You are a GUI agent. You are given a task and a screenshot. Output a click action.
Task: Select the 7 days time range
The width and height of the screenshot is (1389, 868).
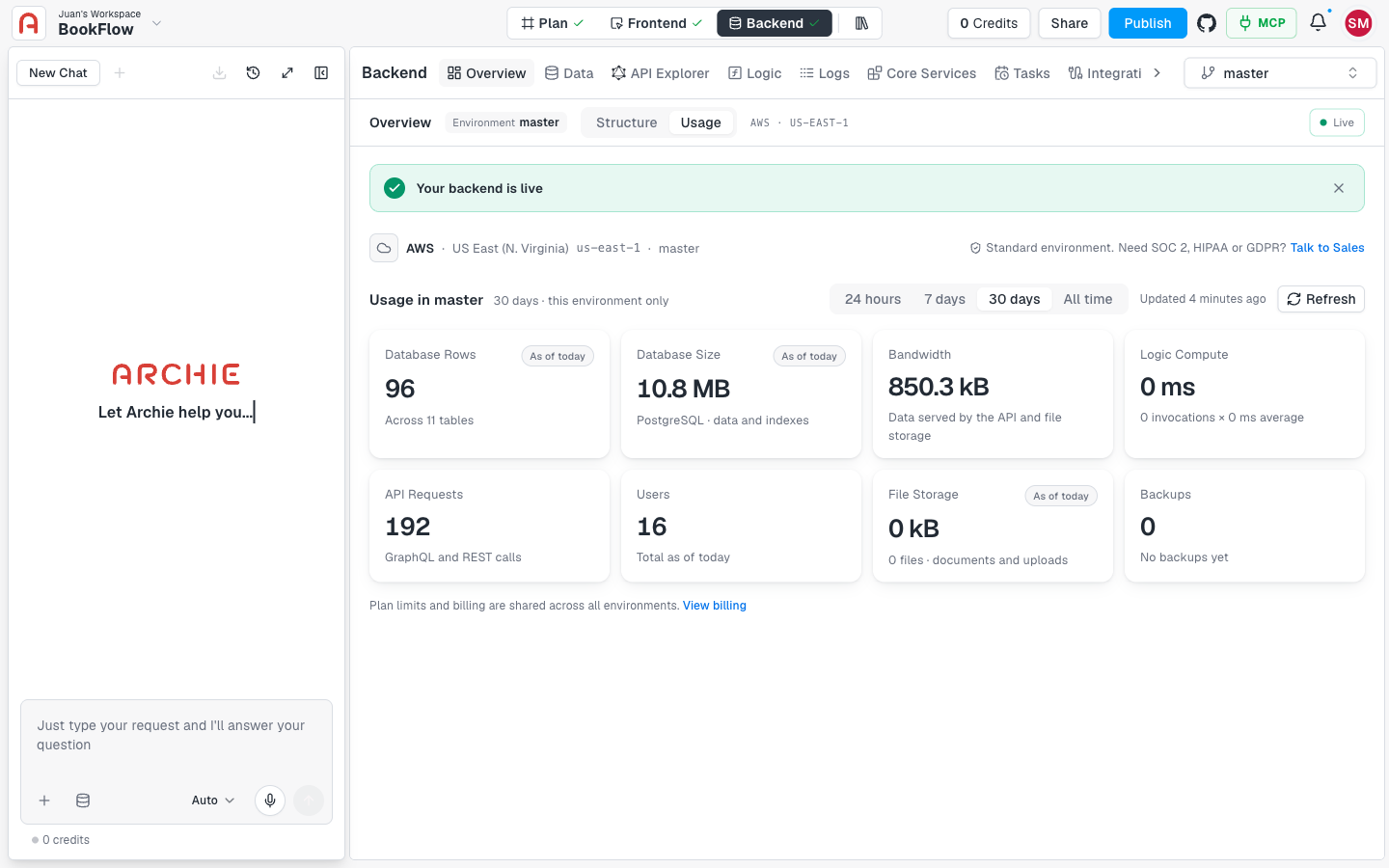944,299
